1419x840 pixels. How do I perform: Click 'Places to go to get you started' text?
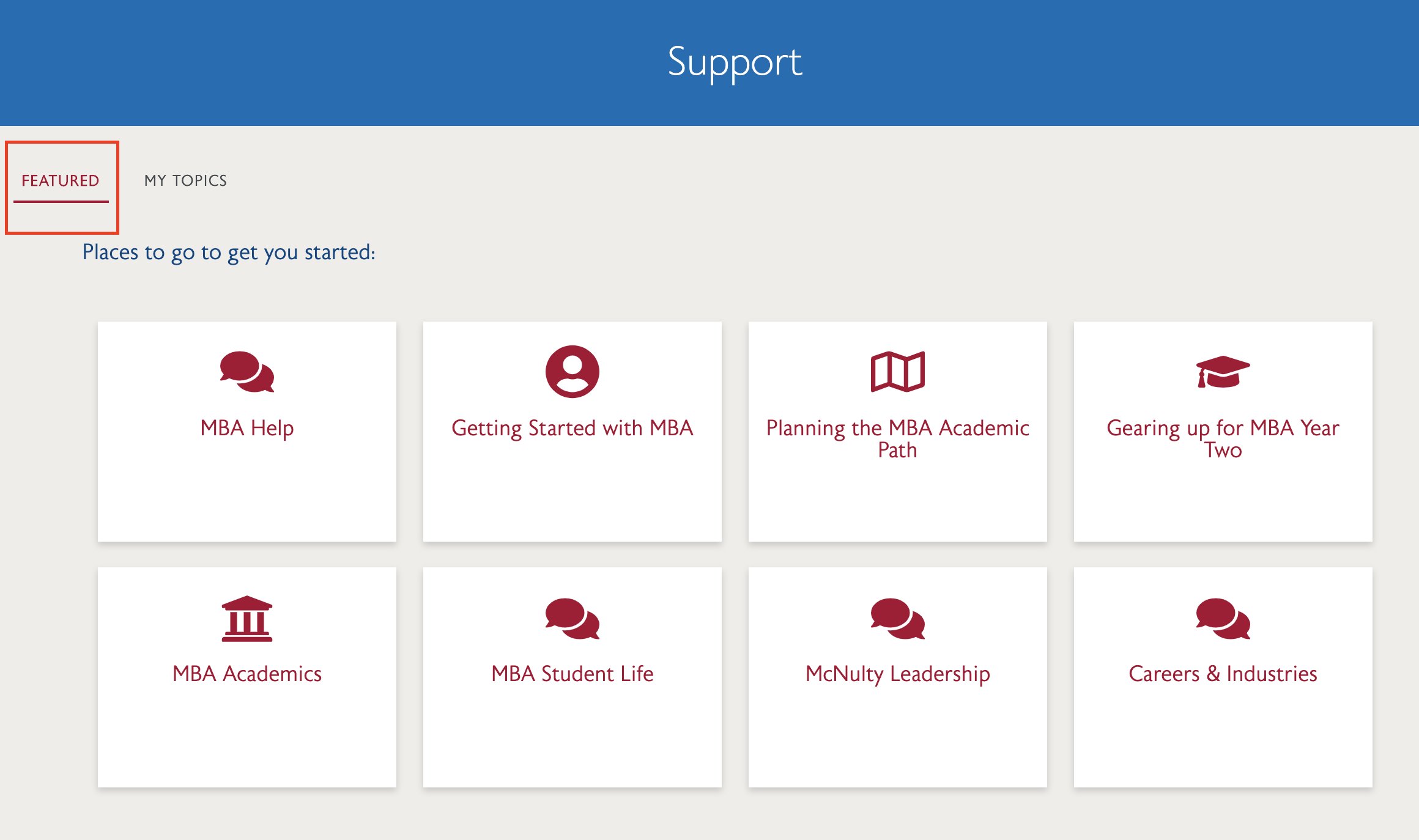(x=229, y=252)
